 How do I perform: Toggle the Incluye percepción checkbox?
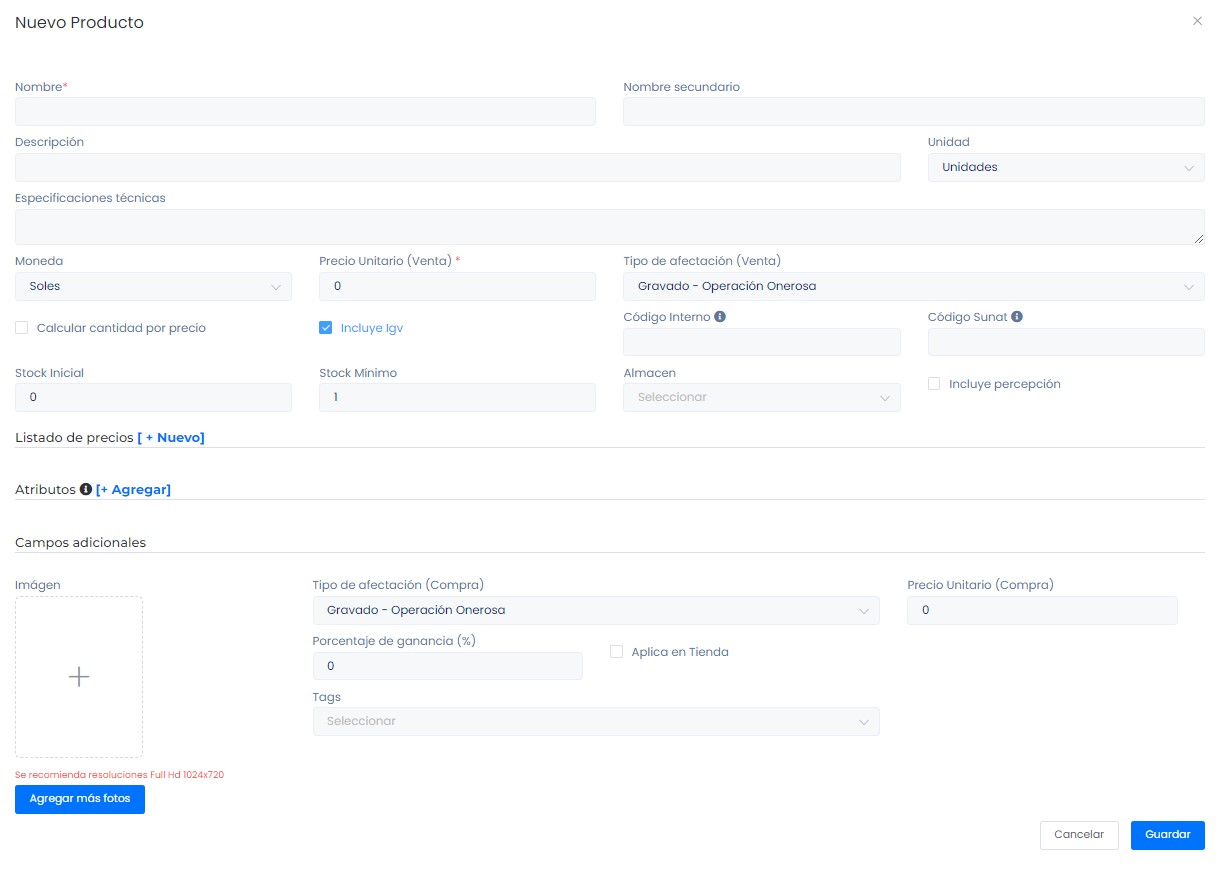coord(934,384)
